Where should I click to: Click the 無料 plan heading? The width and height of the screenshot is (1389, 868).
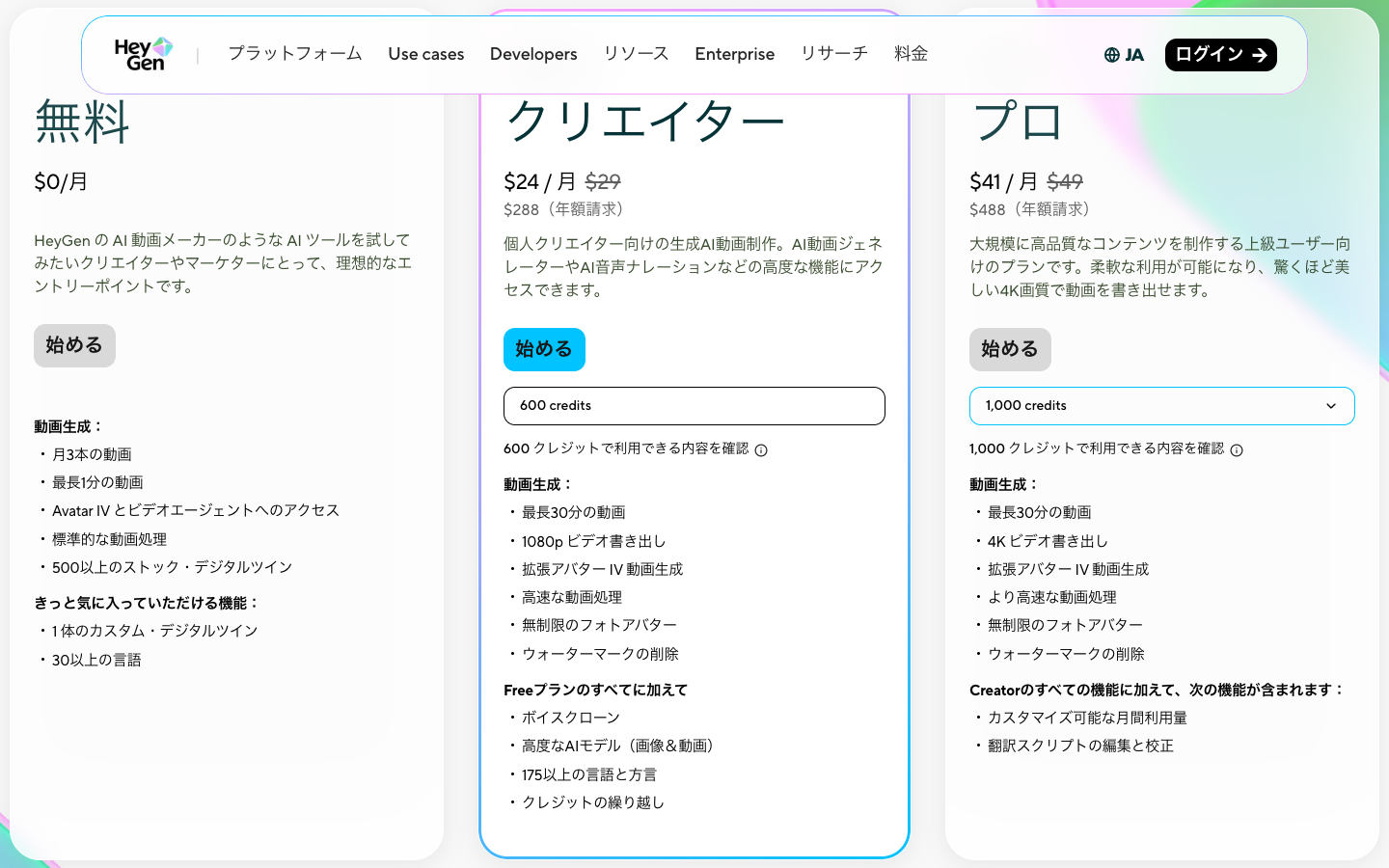[x=82, y=122]
